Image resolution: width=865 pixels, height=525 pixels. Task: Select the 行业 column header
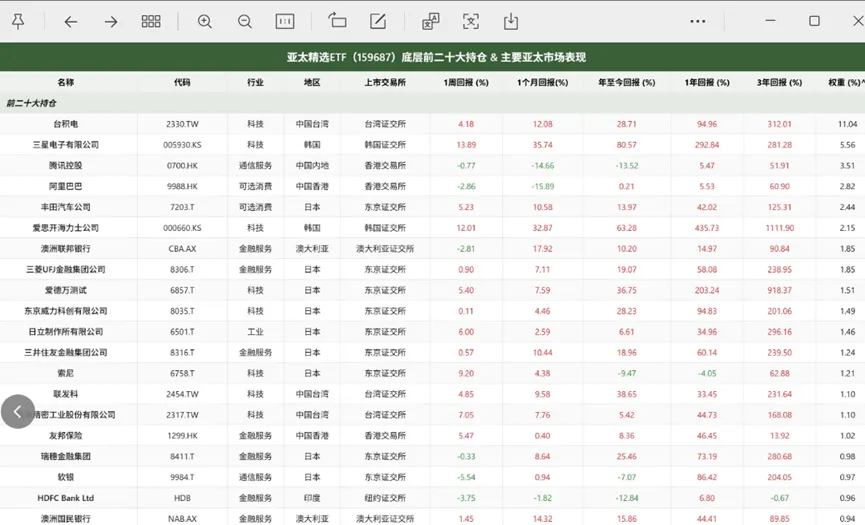click(x=255, y=82)
